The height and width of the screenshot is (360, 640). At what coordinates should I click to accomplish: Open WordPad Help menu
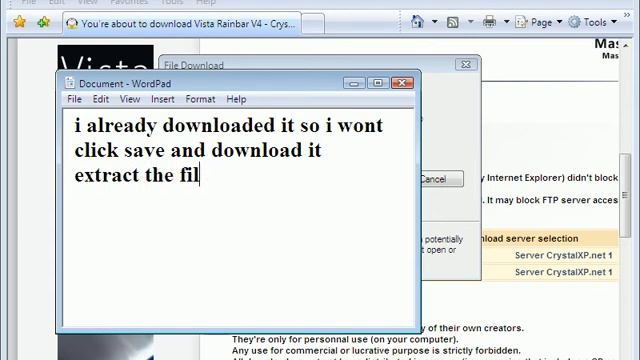236,99
